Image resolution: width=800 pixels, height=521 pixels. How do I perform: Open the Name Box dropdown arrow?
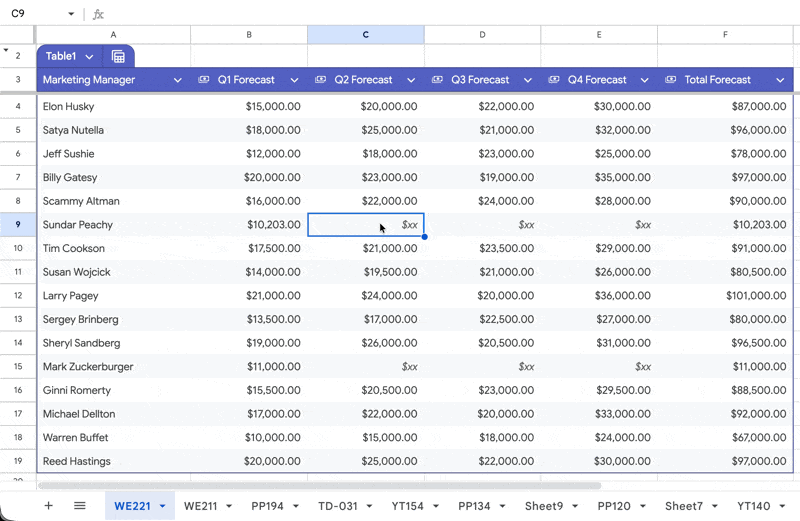coord(71,14)
